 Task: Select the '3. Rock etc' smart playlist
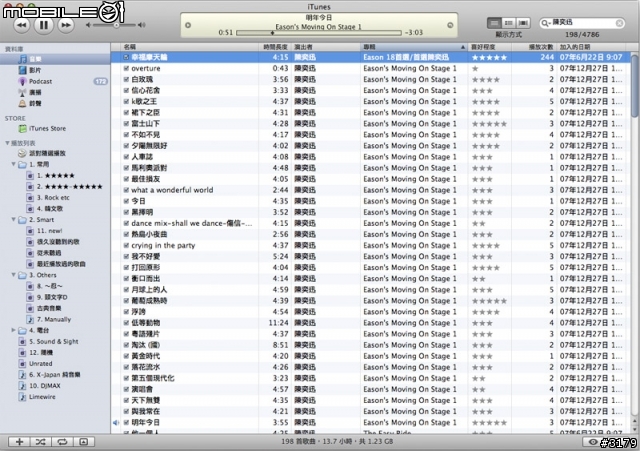[x=53, y=198]
